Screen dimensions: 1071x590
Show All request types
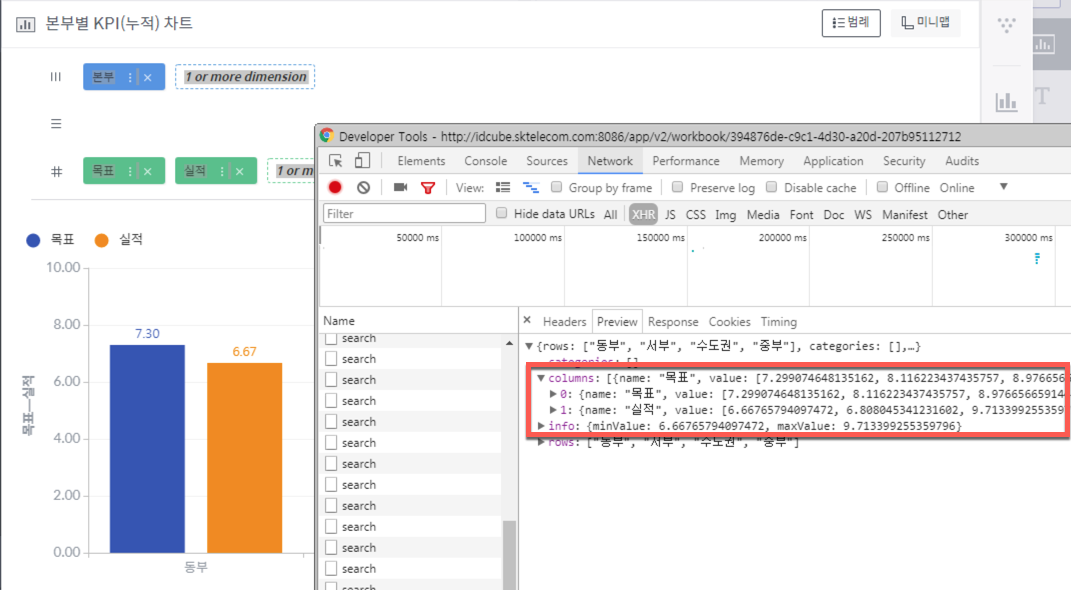611,214
